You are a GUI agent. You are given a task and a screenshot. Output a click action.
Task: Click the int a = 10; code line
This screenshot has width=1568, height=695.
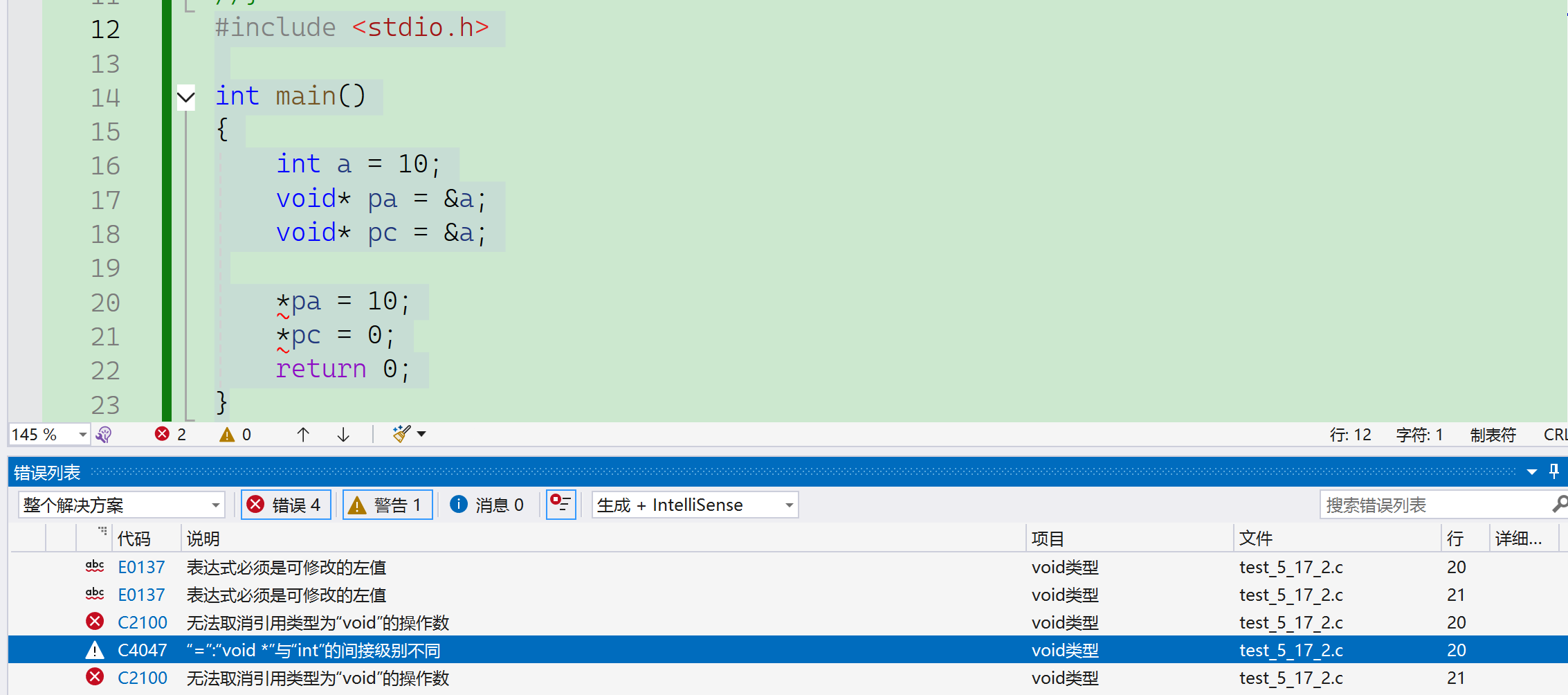(358, 165)
